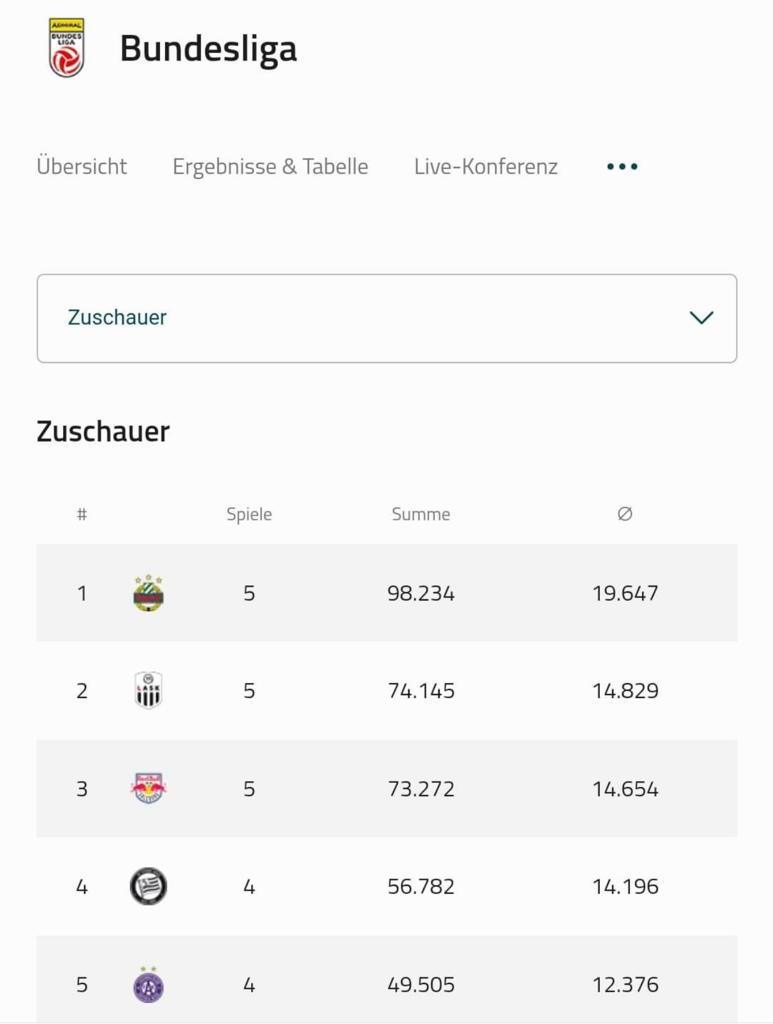This screenshot has width=773, height=1024.
Task: Open the Zuschauer statistics selector box
Action: [x=386, y=318]
